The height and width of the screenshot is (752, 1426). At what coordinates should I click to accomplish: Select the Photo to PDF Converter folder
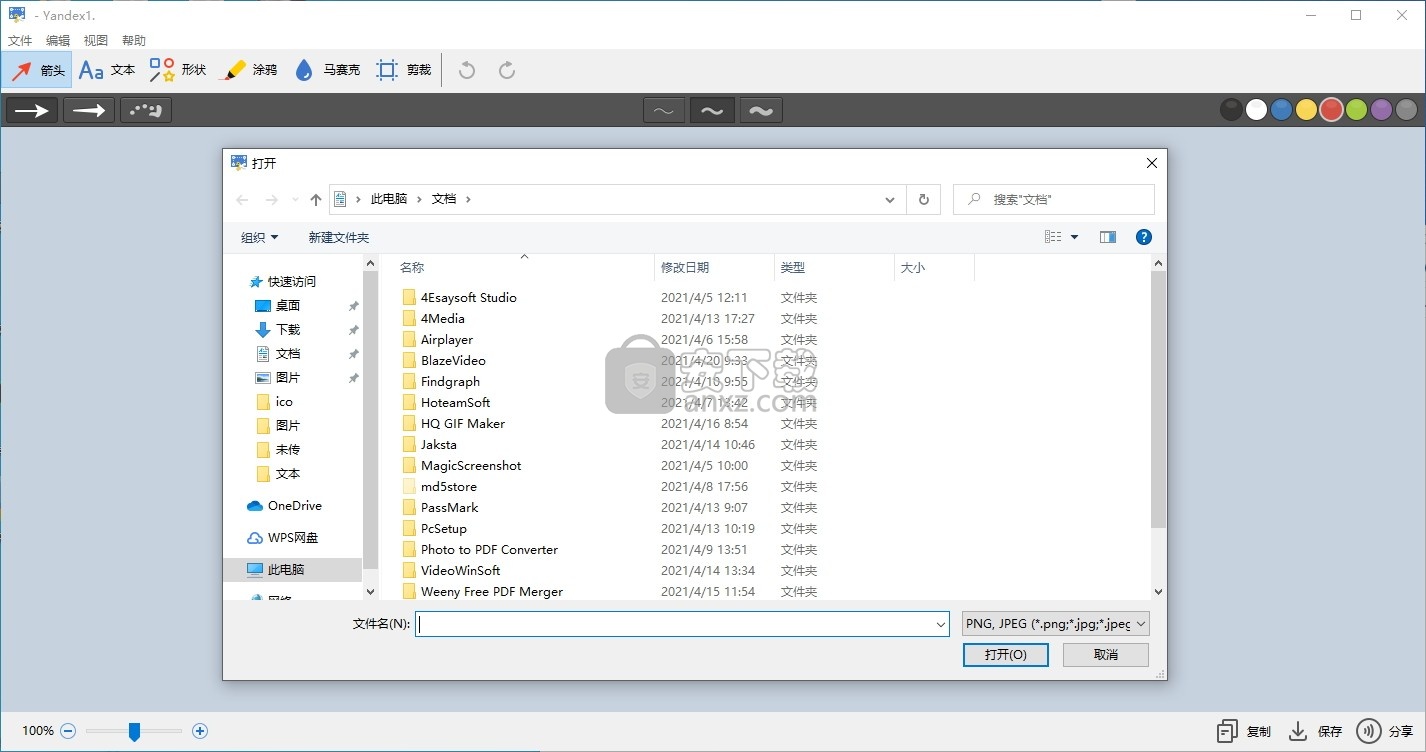tap(489, 550)
